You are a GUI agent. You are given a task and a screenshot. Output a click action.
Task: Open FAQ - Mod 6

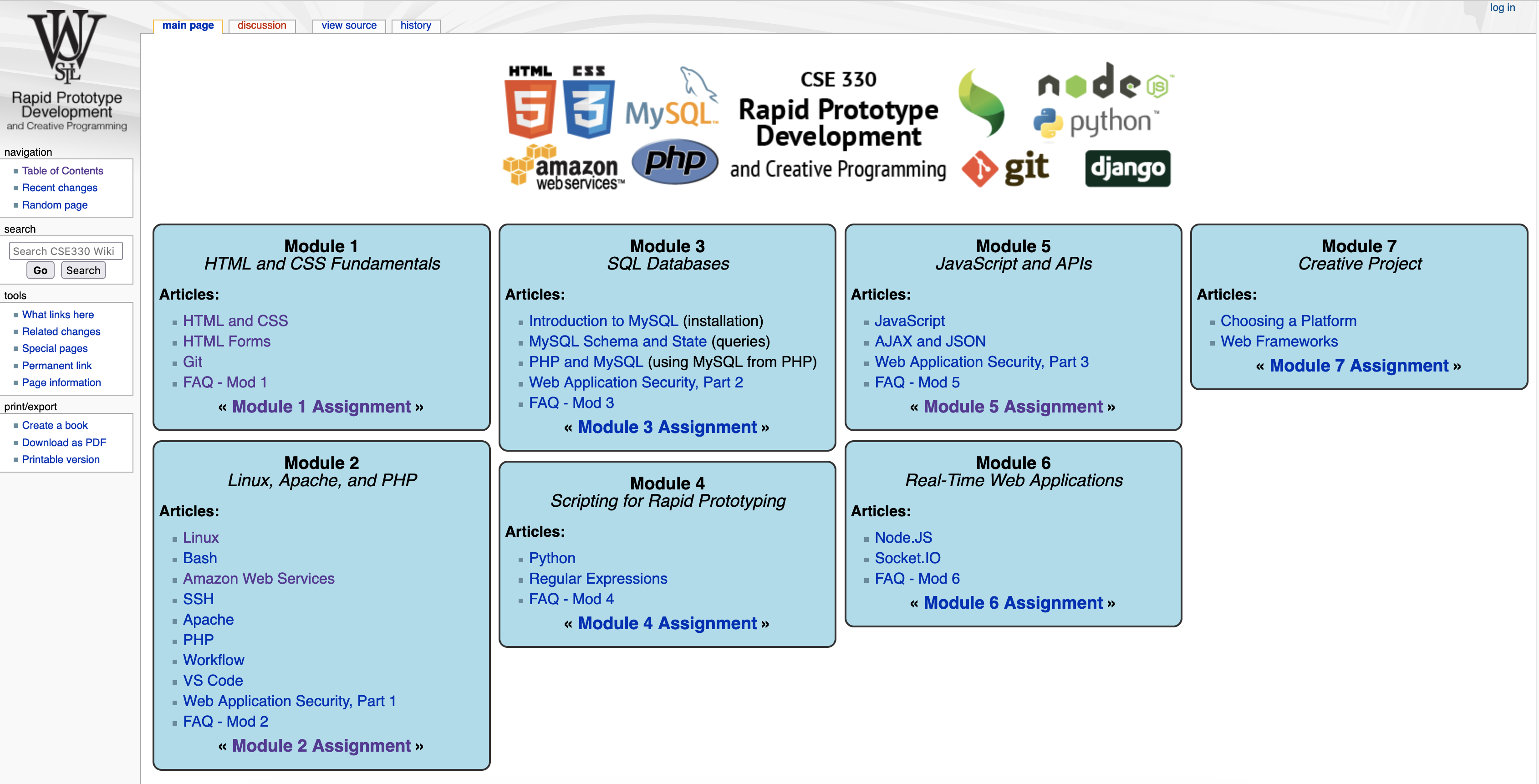917,578
